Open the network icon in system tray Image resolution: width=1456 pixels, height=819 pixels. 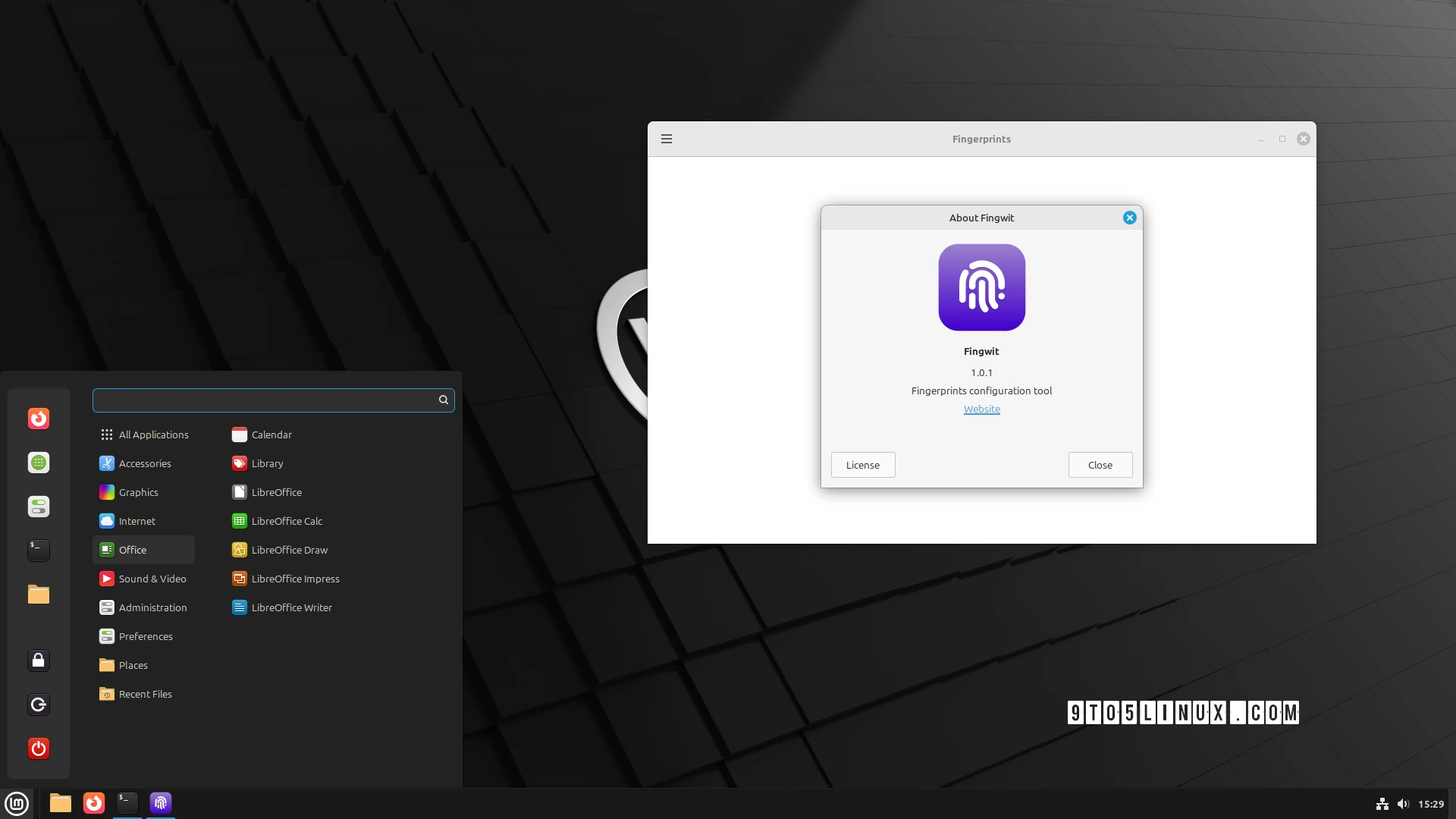coord(1382,804)
